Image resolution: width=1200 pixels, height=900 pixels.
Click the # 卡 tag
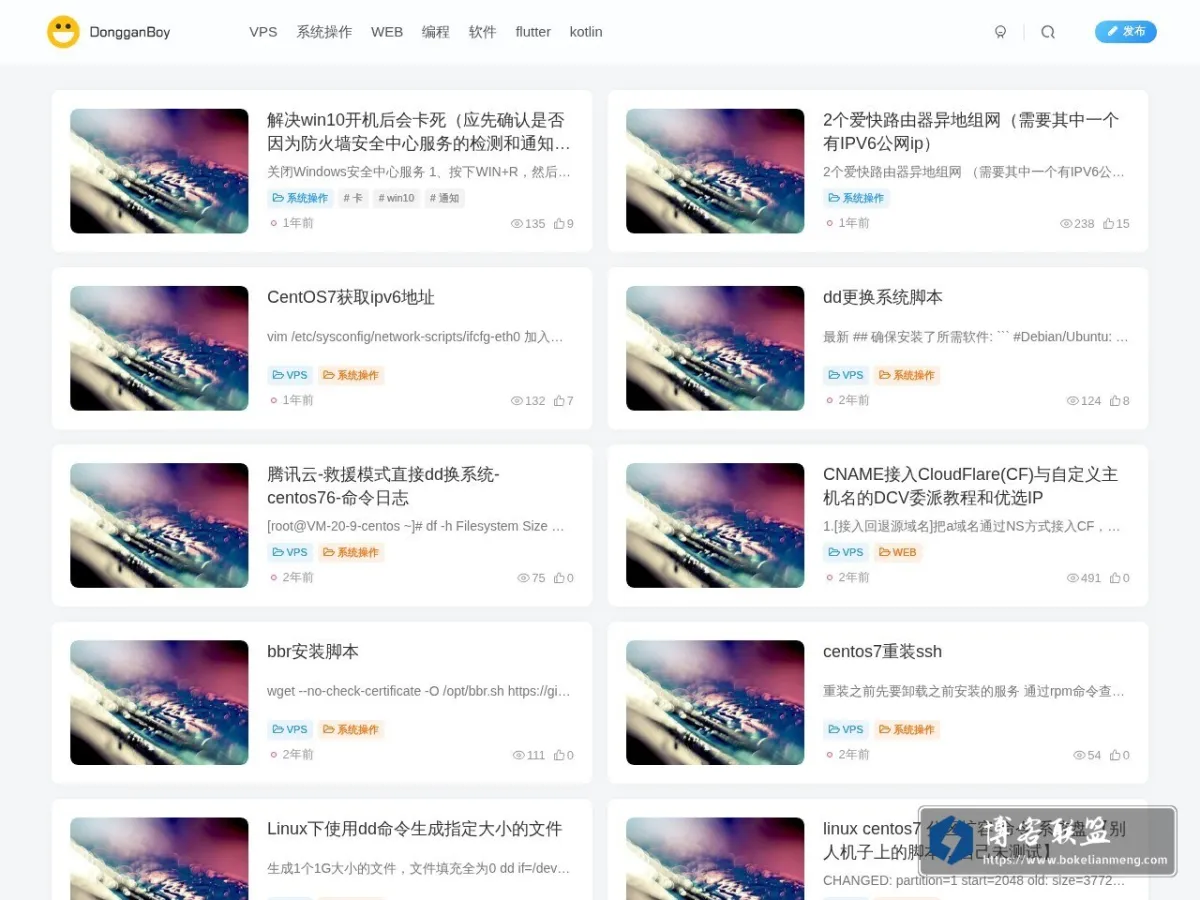353,198
